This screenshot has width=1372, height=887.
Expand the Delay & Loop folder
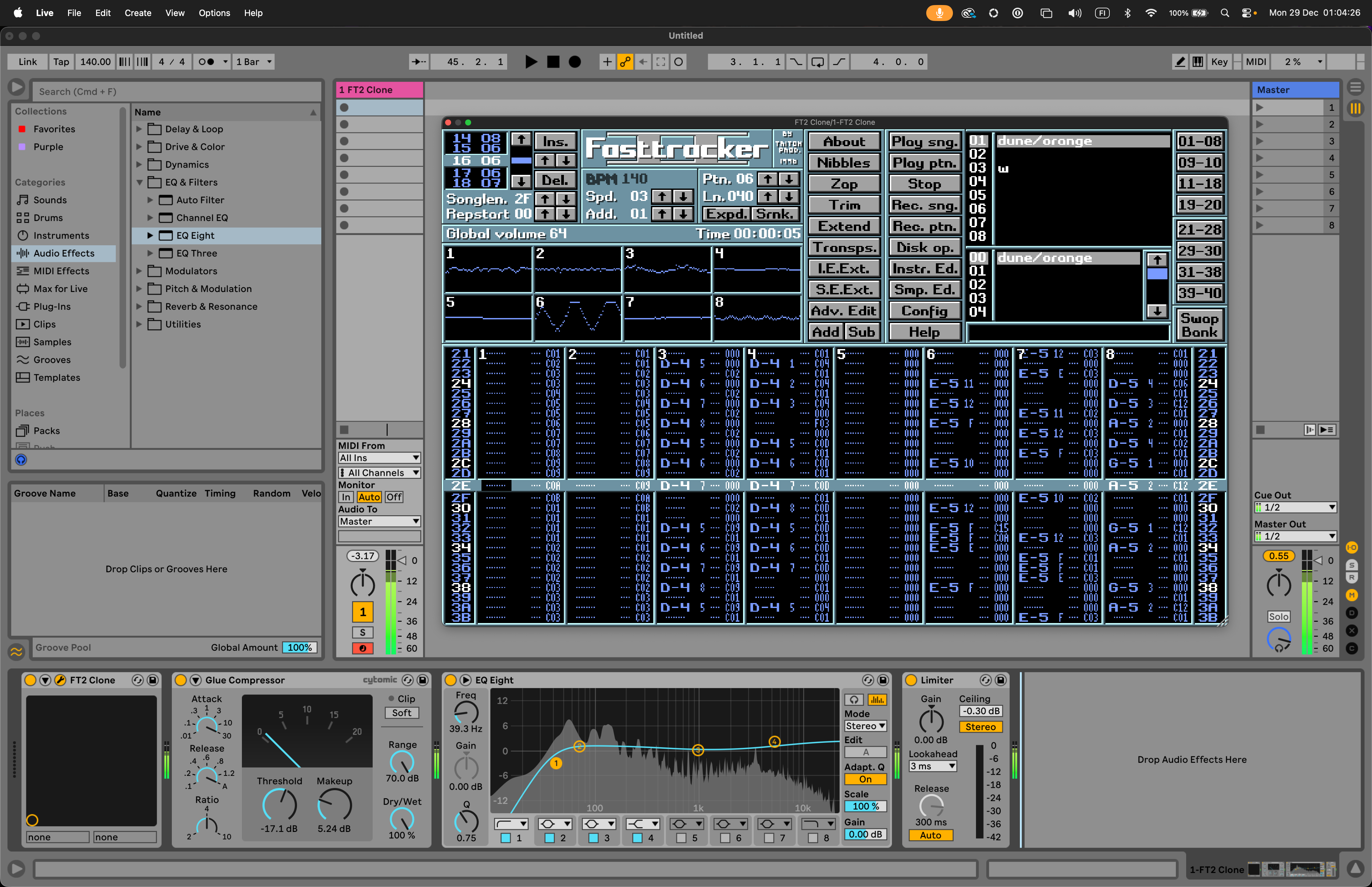139,129
